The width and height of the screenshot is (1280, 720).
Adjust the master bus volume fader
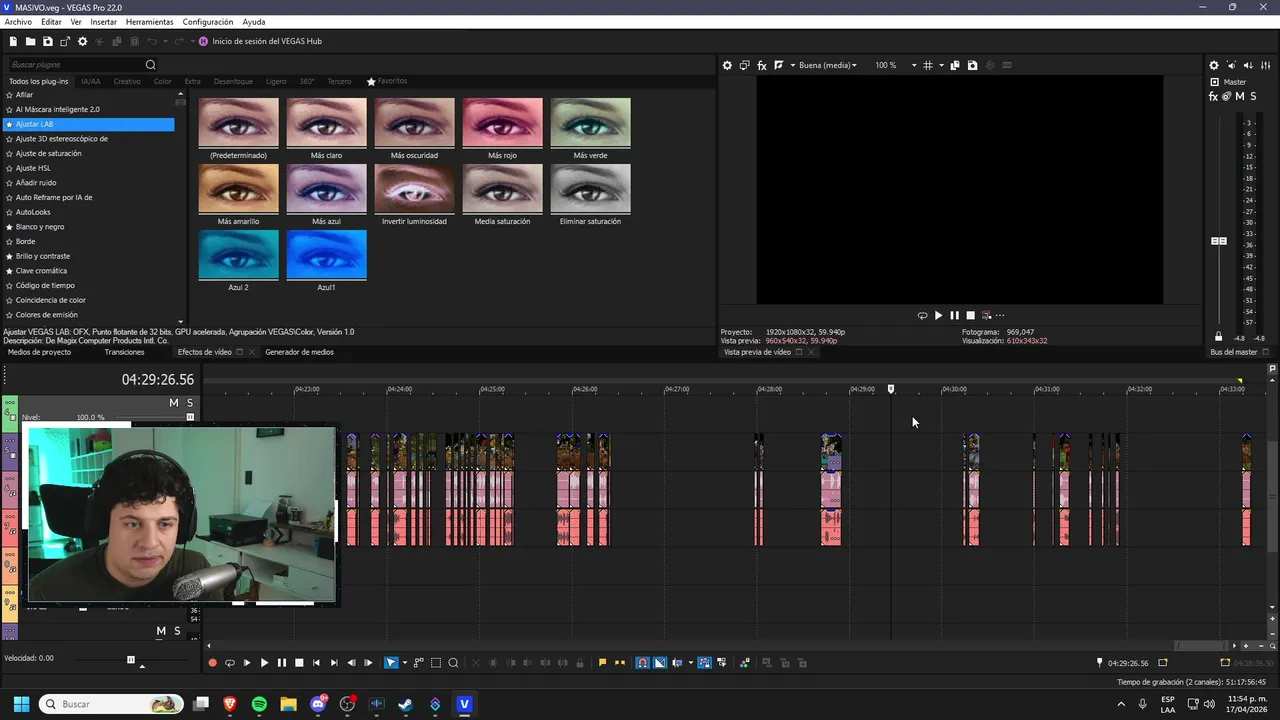pyautogui.click(x=1219, y=241)
